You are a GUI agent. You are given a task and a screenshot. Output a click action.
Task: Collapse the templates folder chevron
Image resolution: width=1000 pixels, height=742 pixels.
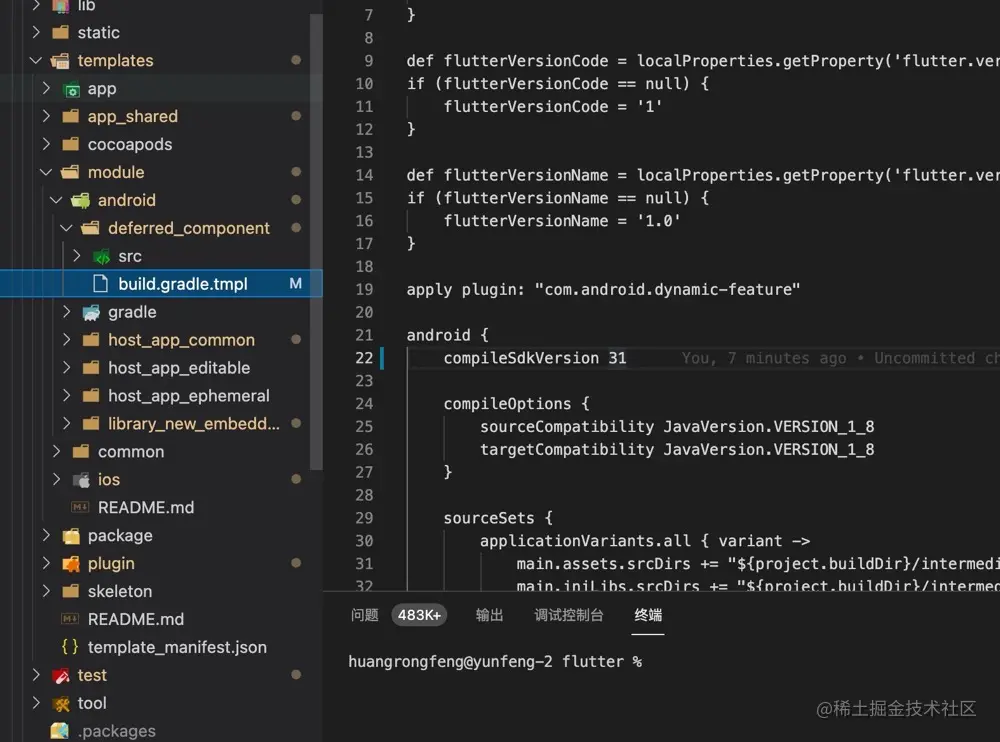[x=36, y=61]
